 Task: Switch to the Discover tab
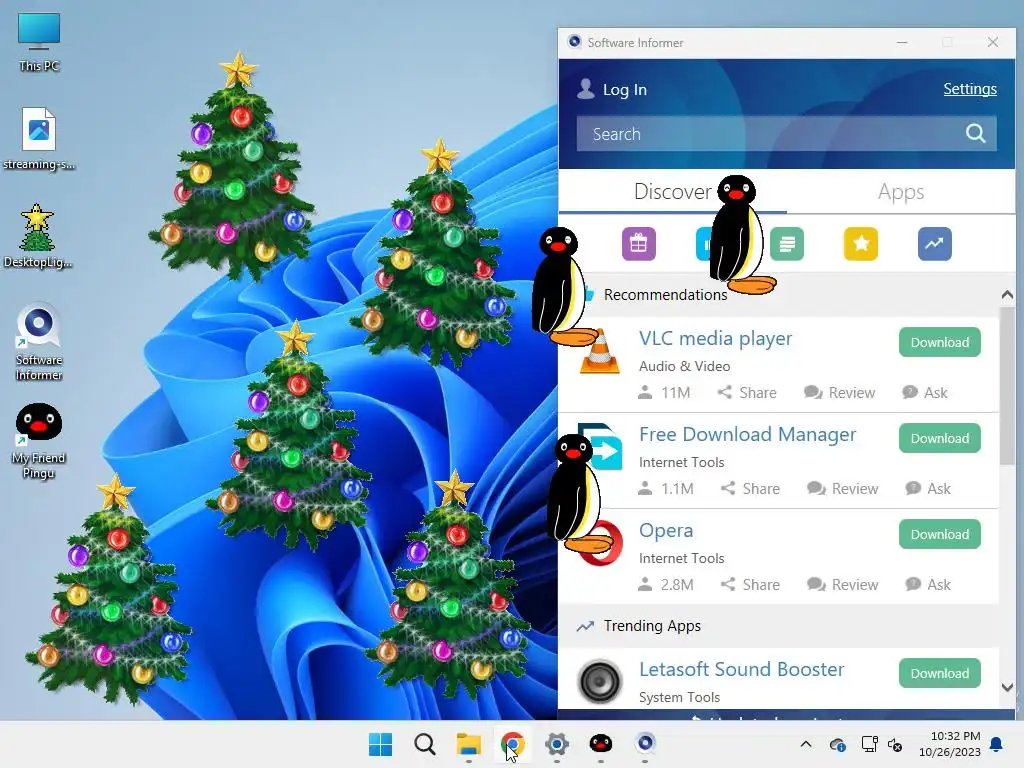pyautogui.click(x=673, y=191)
